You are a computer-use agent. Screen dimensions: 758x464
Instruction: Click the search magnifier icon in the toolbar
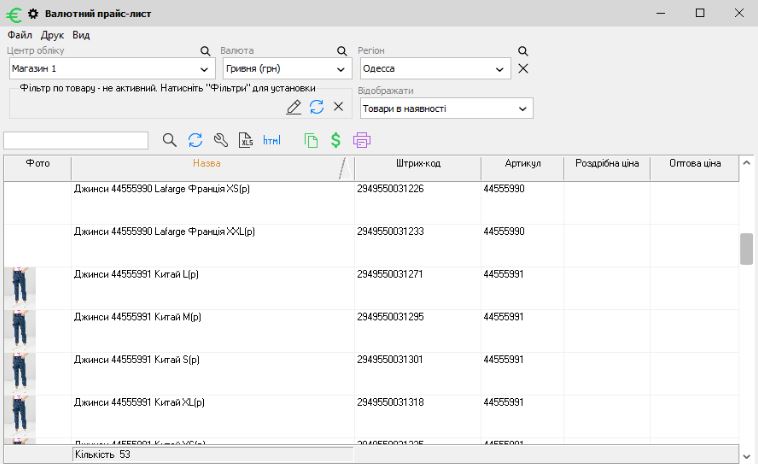170,141
